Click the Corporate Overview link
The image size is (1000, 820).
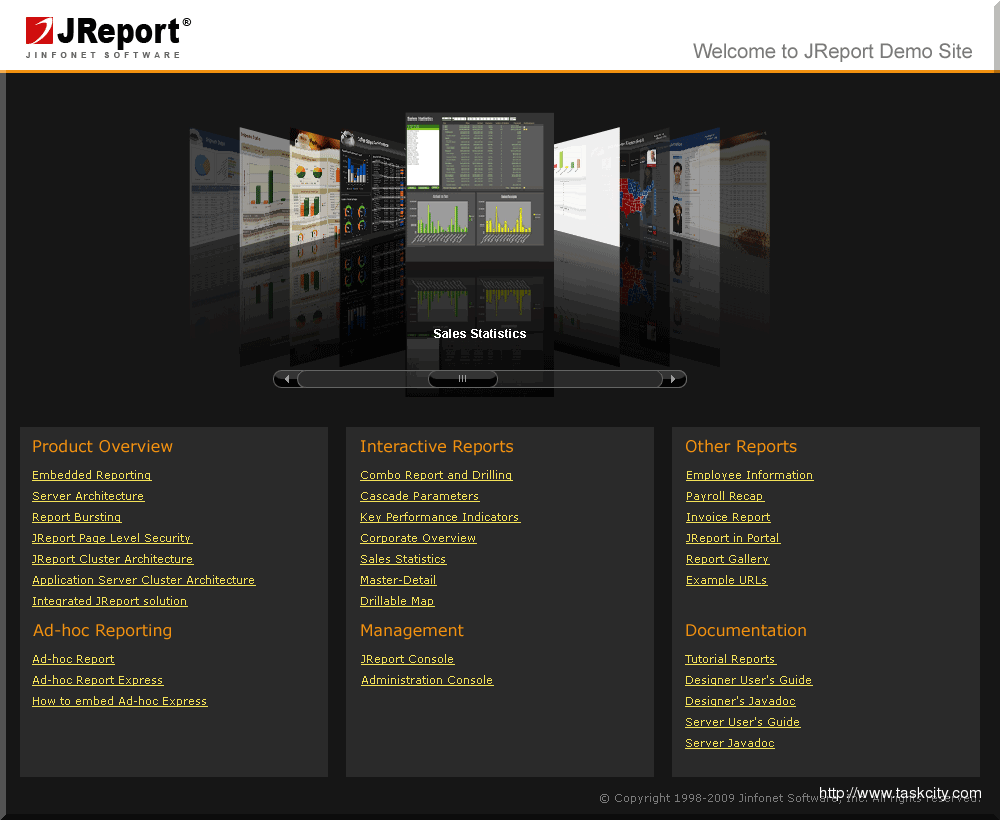pos(418,538)
